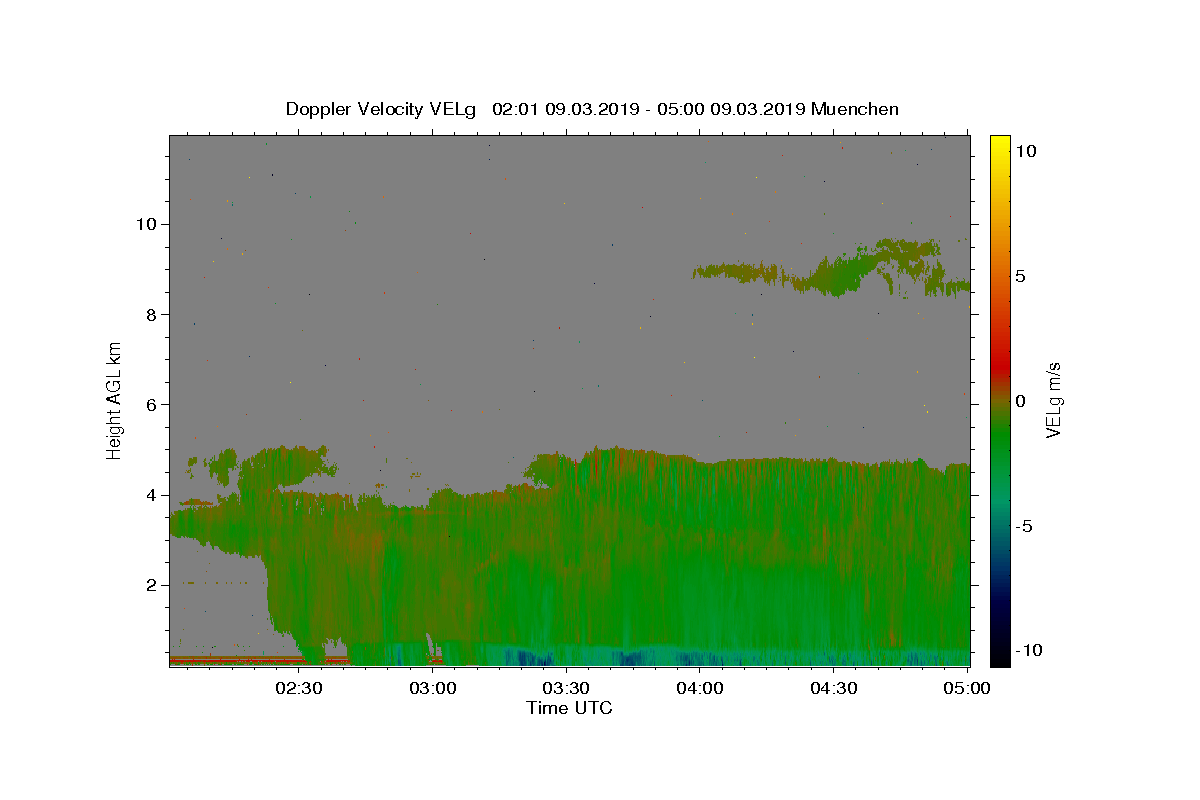Click the 'Time UTC' axis label
Viewport: 1200px width, 800px height.
pos(569,708)
